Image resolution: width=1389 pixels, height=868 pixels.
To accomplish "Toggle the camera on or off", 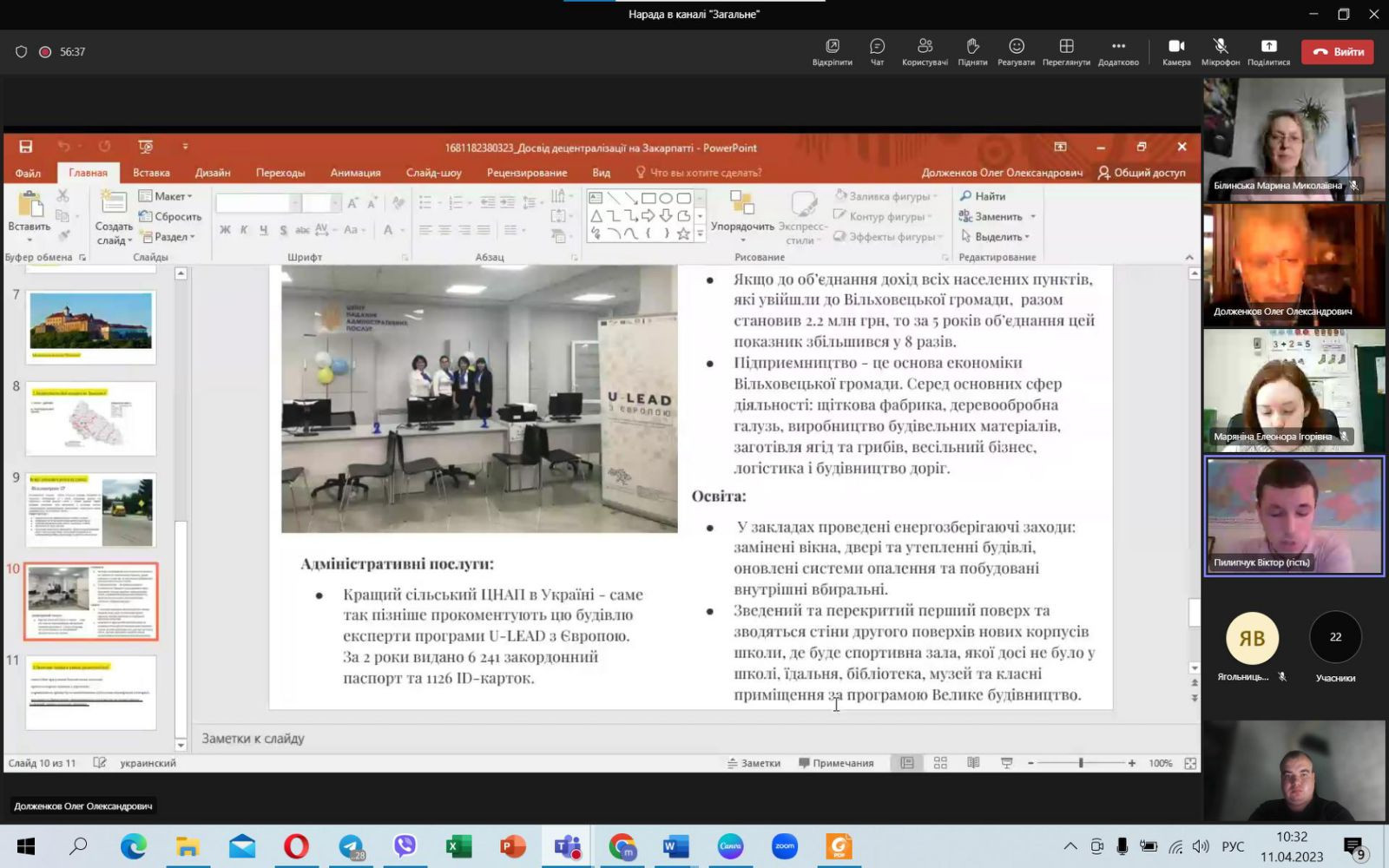I will point(1176,51).
